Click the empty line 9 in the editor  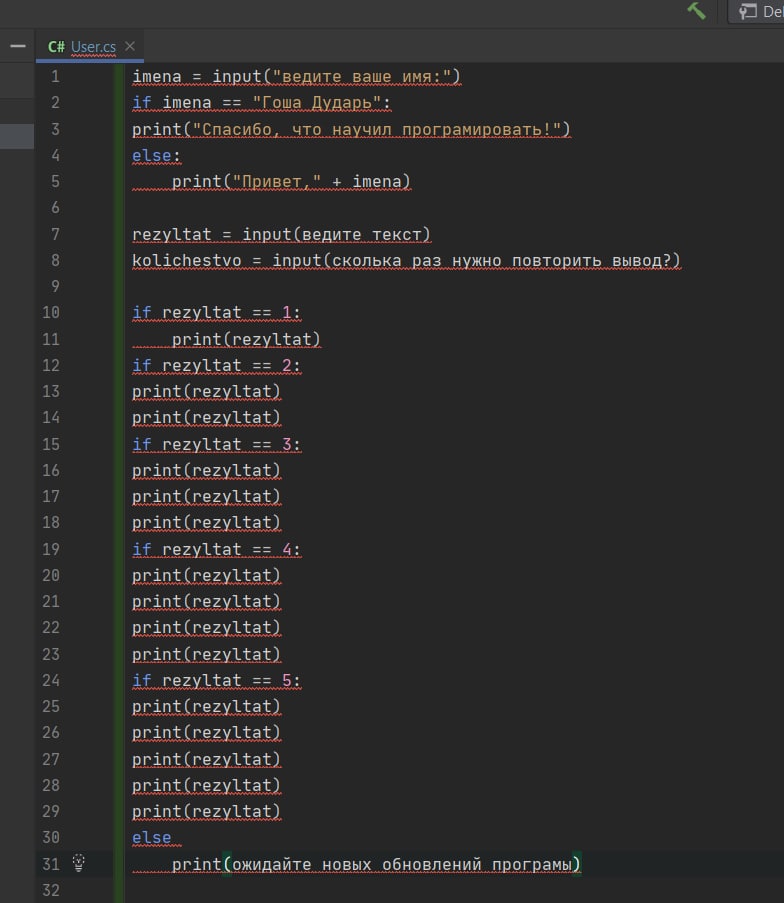454,286
